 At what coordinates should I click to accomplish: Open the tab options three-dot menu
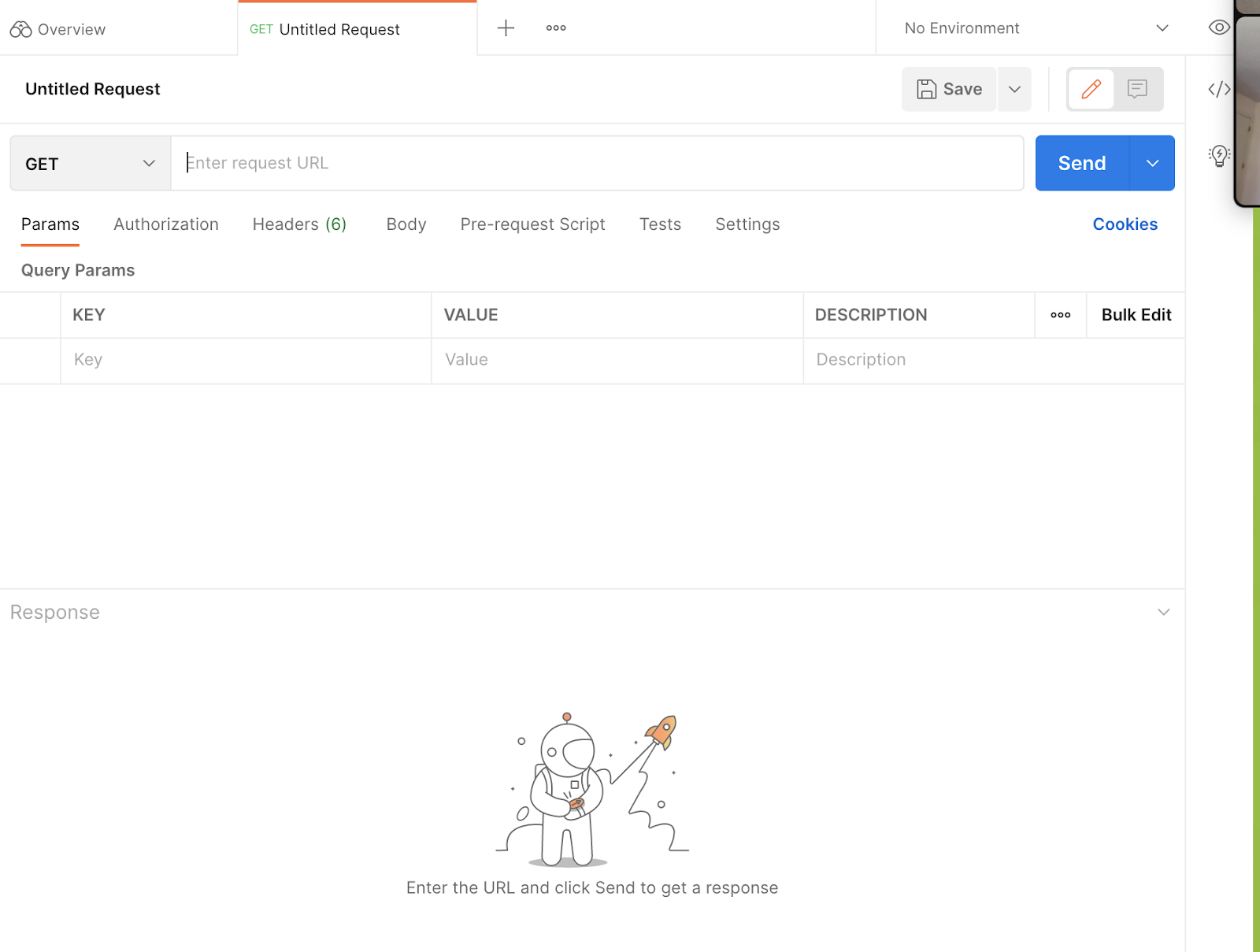[556, 28]
